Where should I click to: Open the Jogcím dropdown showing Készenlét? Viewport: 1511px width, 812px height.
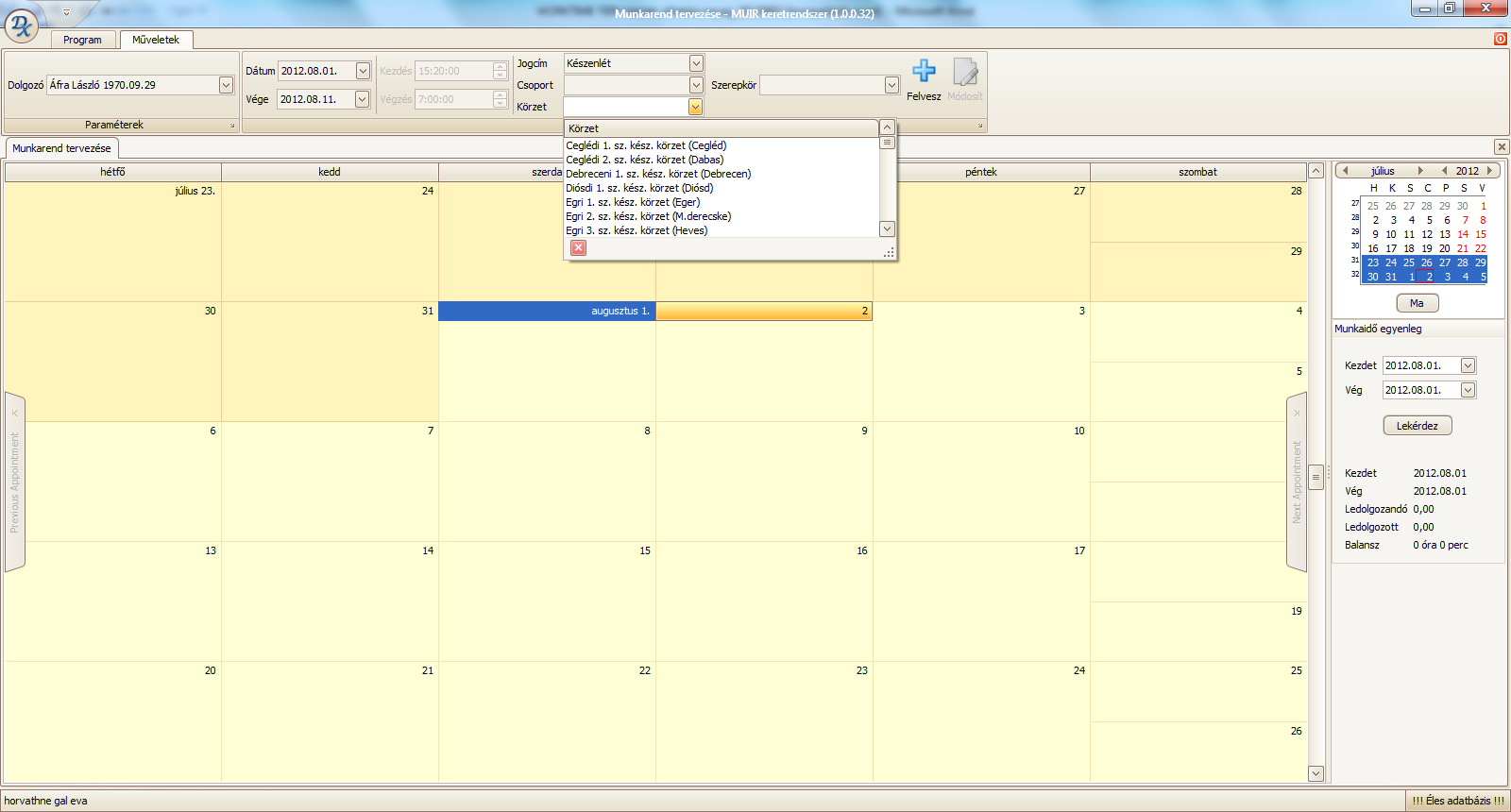[x=696, y=63]
